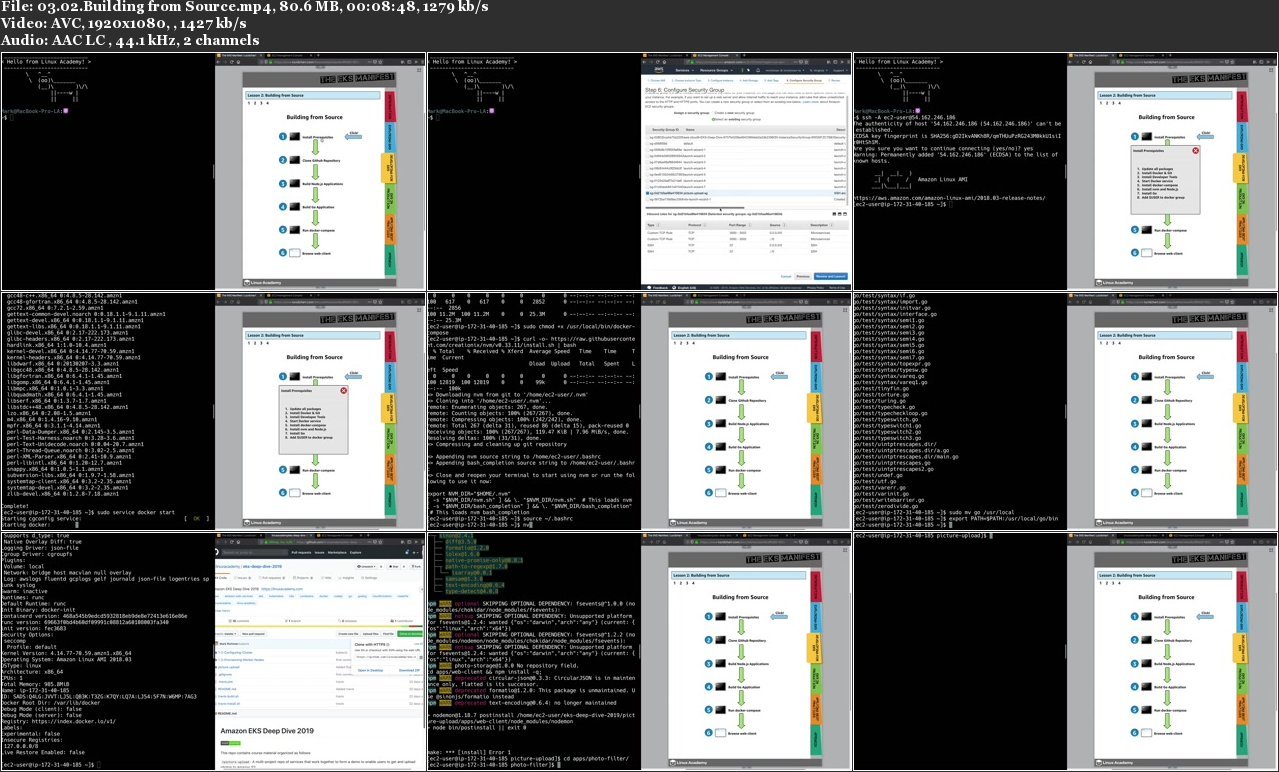Click the AWS logo in the console

pos(659,70)
